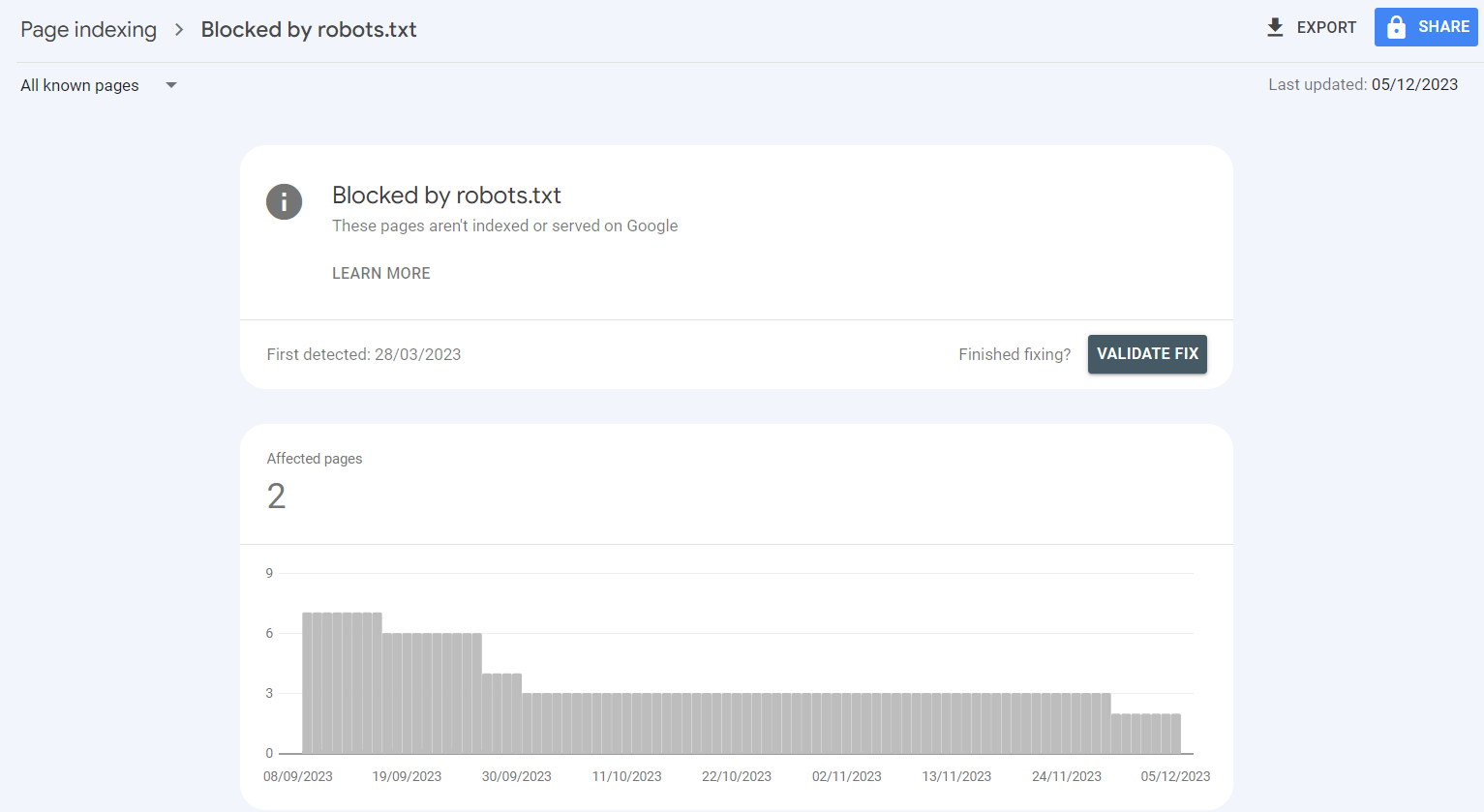The height and width of the screenshot is (812, 1484).
Task: Click the Affected pages label
Action: 315,459
